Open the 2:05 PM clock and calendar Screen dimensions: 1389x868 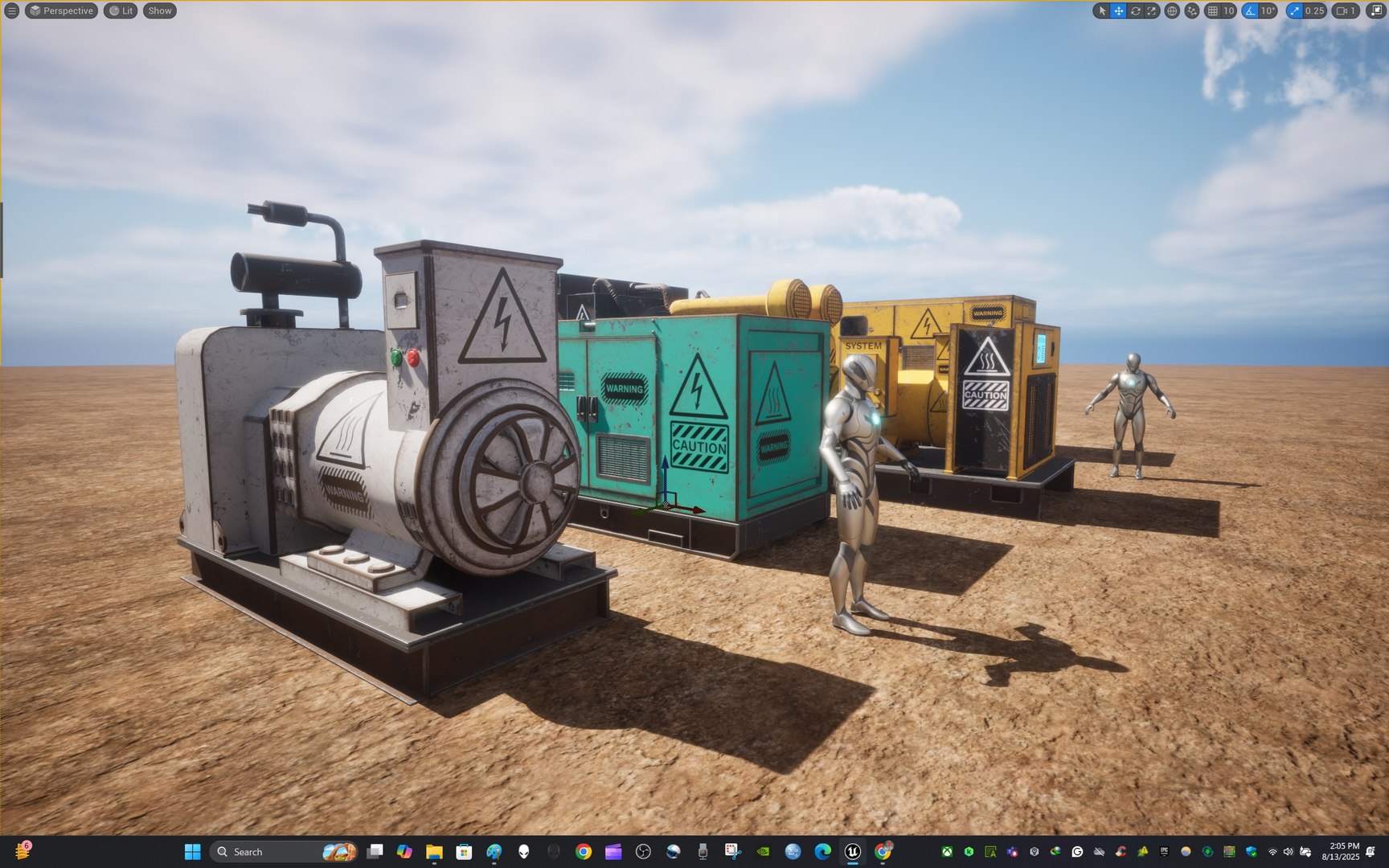(1341, 852)
